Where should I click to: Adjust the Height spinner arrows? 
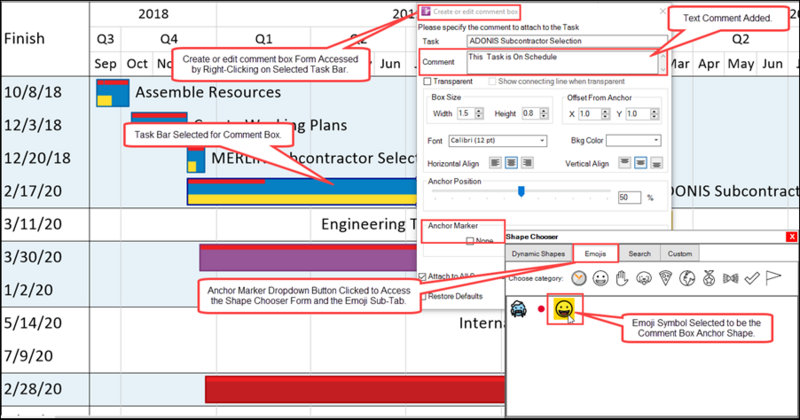tap(544, 113)
